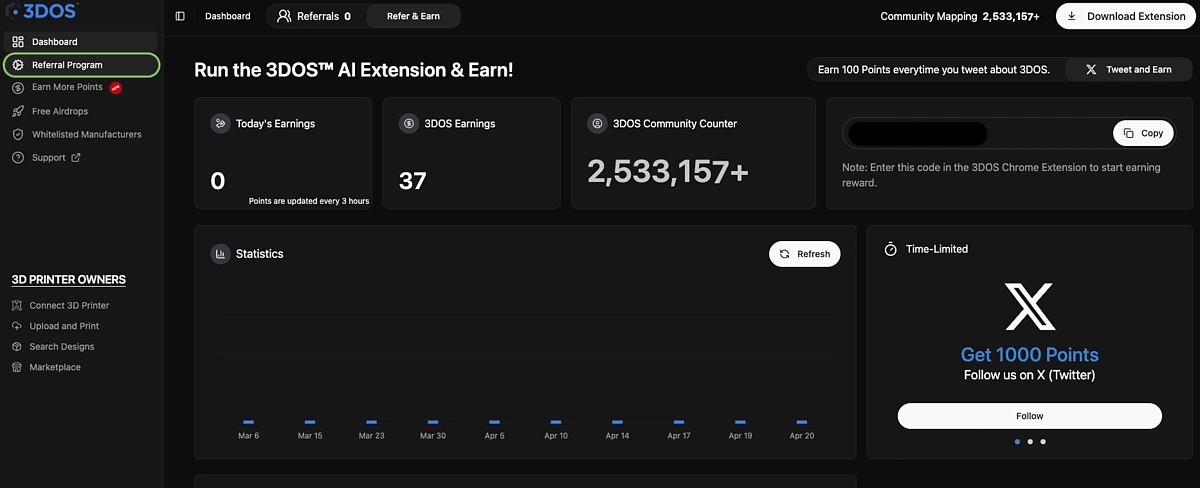Screen dimensions: 1200x488
Task: Click the Time-Limited stopwatch icon
Action: tap(891, 249)
